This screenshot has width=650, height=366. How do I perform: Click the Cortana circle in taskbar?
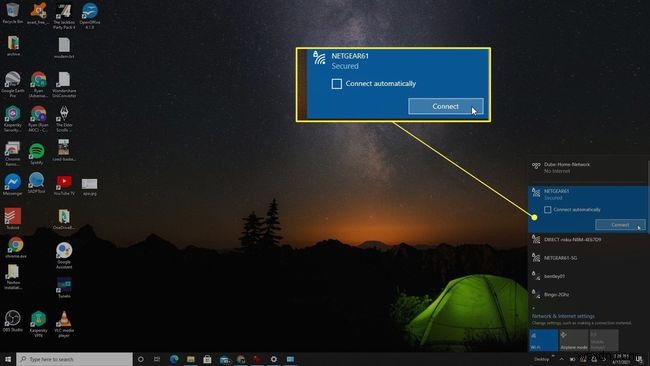click(x=141, y=359)
